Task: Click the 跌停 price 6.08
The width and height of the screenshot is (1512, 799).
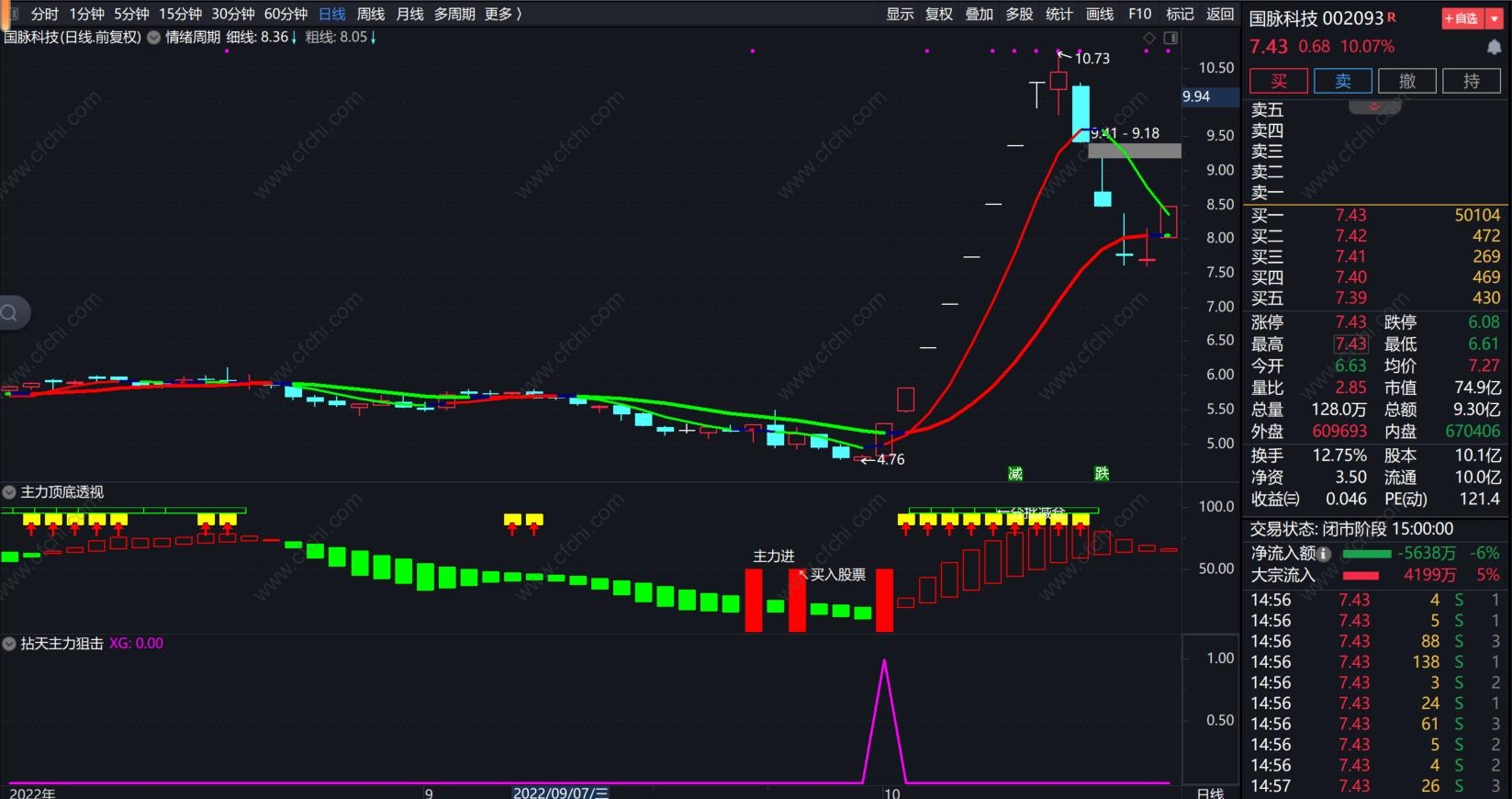Action: pos(1484,322)
